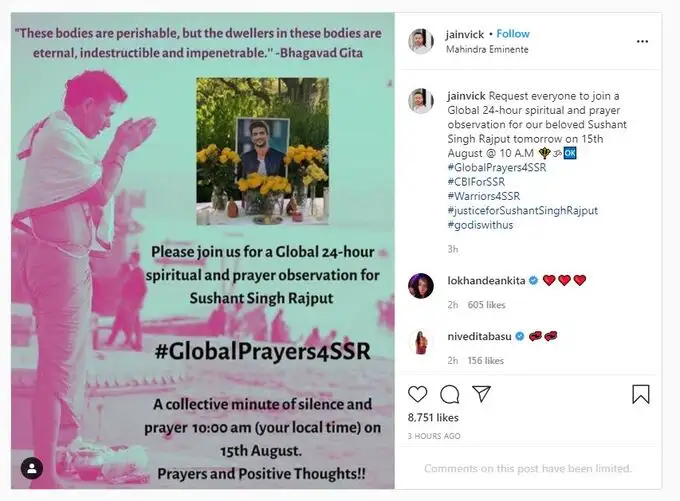Click tagged people icon on image
The height and width of the screenshot is (501, 680).
(32, 468)
